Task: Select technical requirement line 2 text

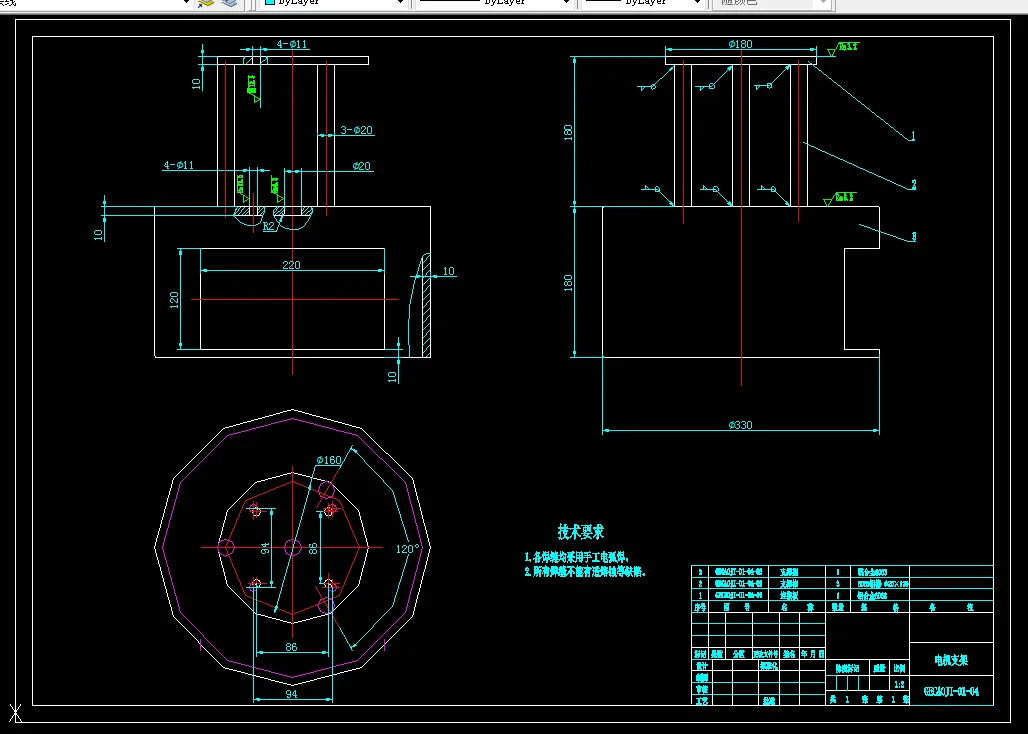Action: coord(585,571)
